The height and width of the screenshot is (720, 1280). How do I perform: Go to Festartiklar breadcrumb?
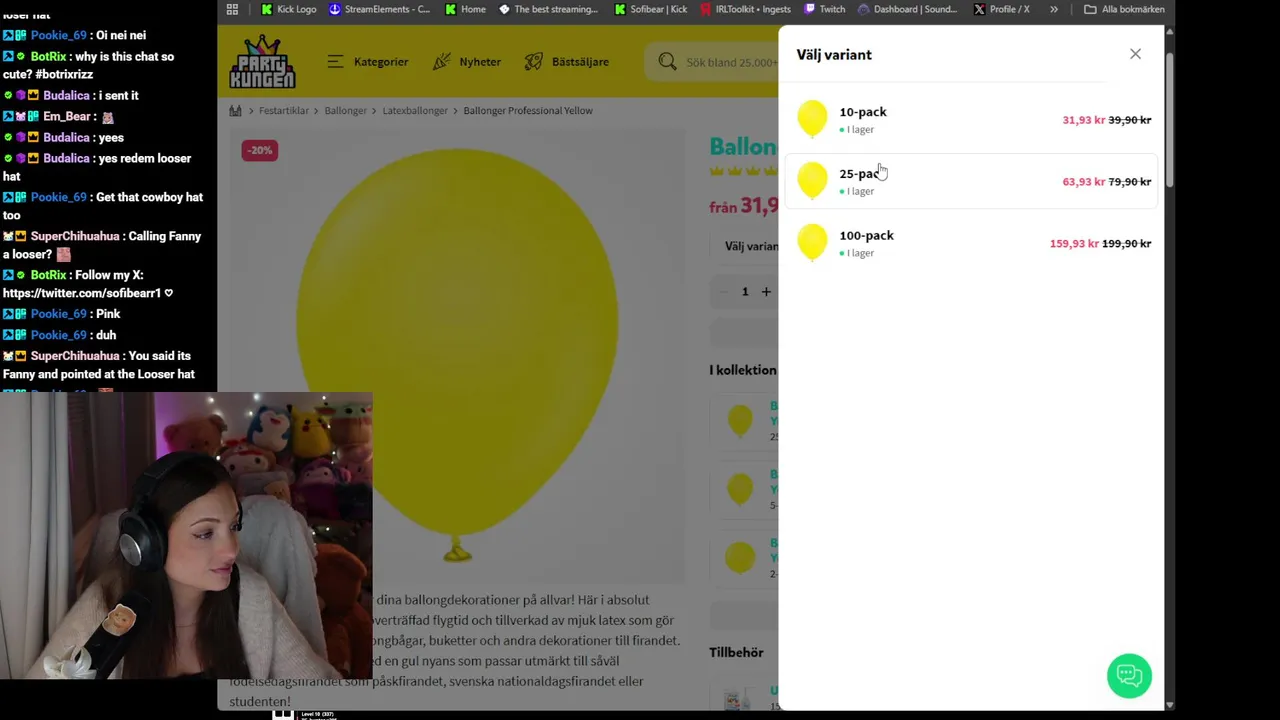pos(284,110)
